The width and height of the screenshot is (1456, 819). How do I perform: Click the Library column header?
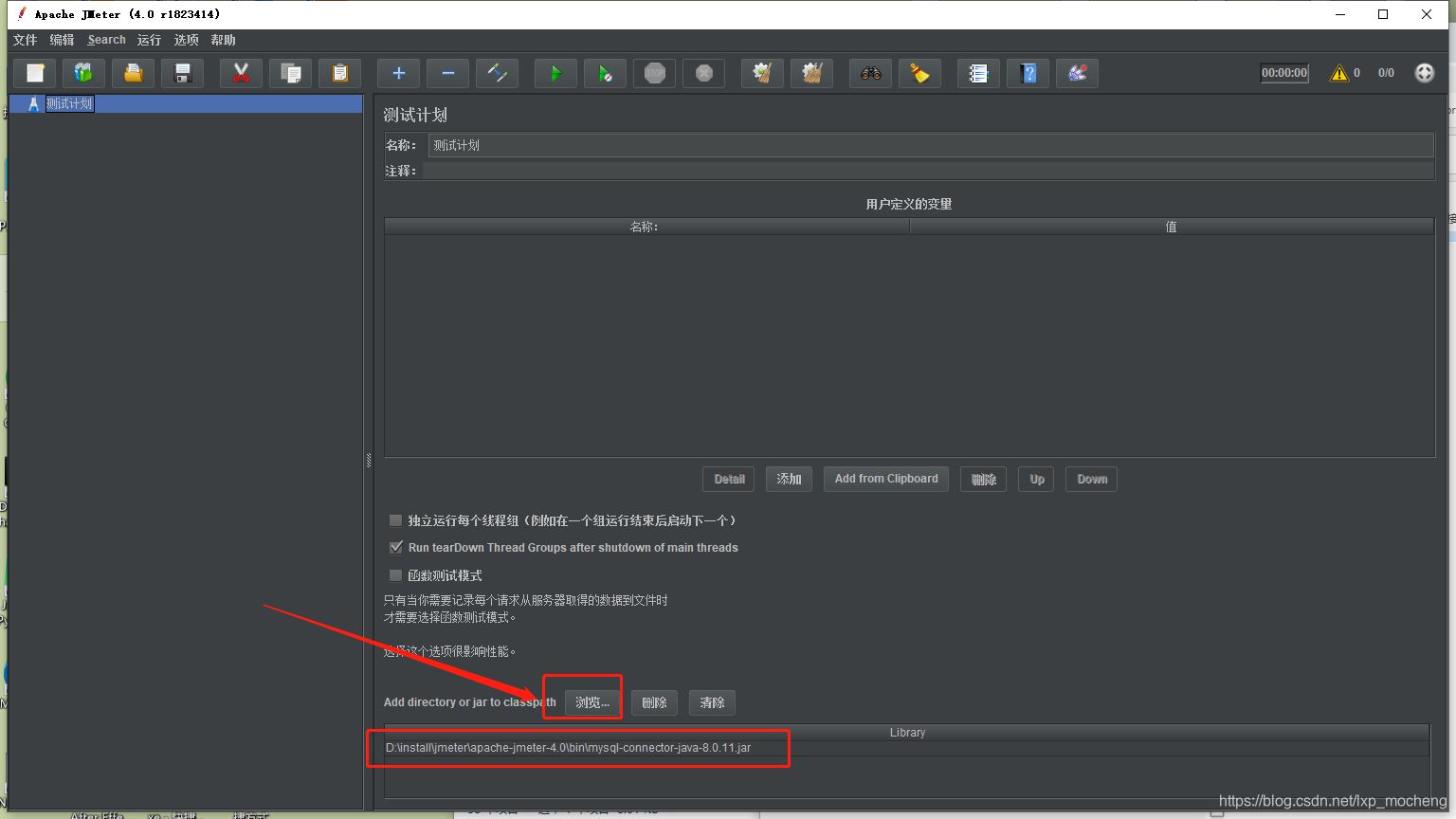907,733
